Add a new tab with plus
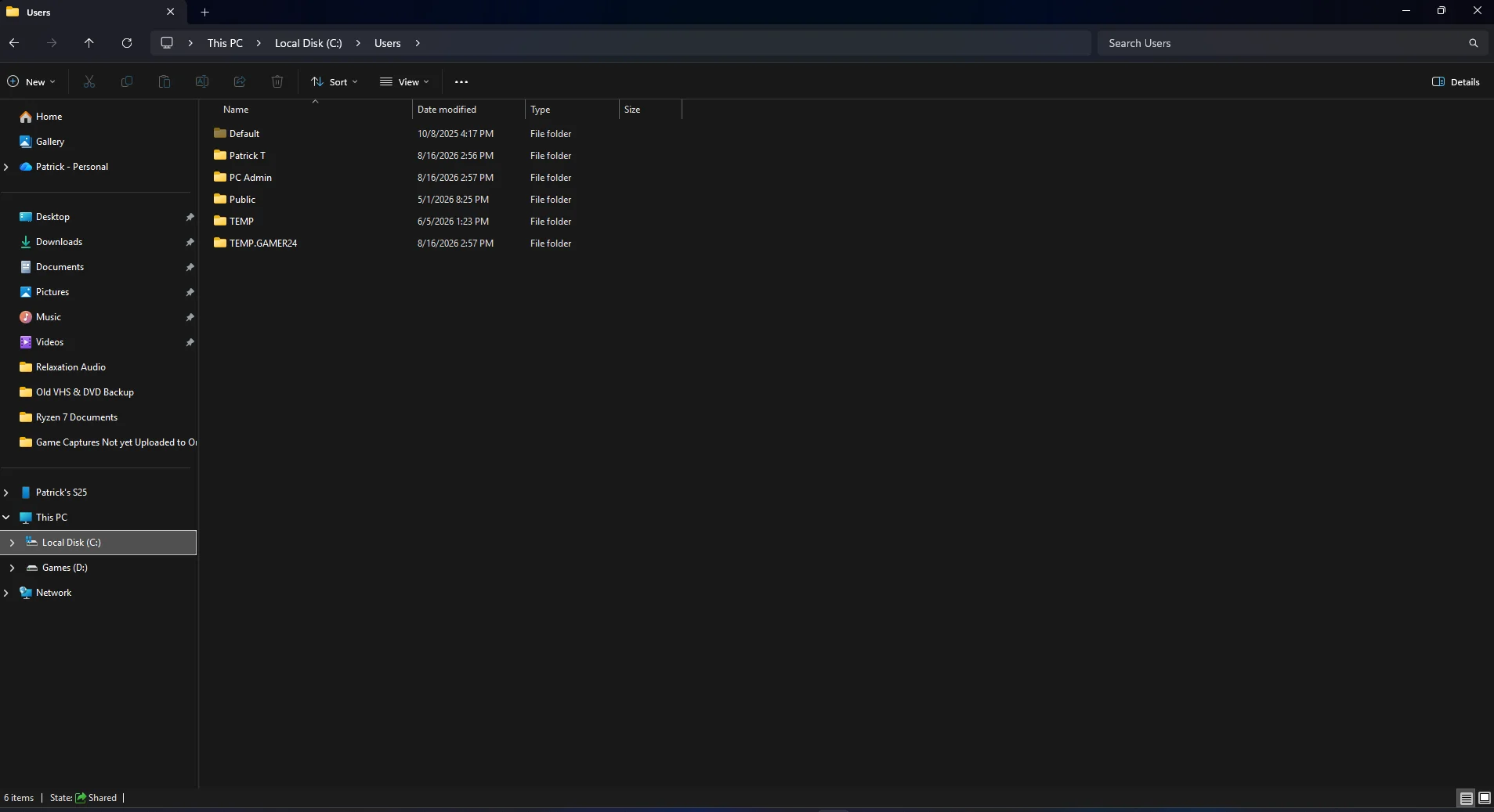The width and height of the screenshot is (1494, 812). tap(205, 12)
